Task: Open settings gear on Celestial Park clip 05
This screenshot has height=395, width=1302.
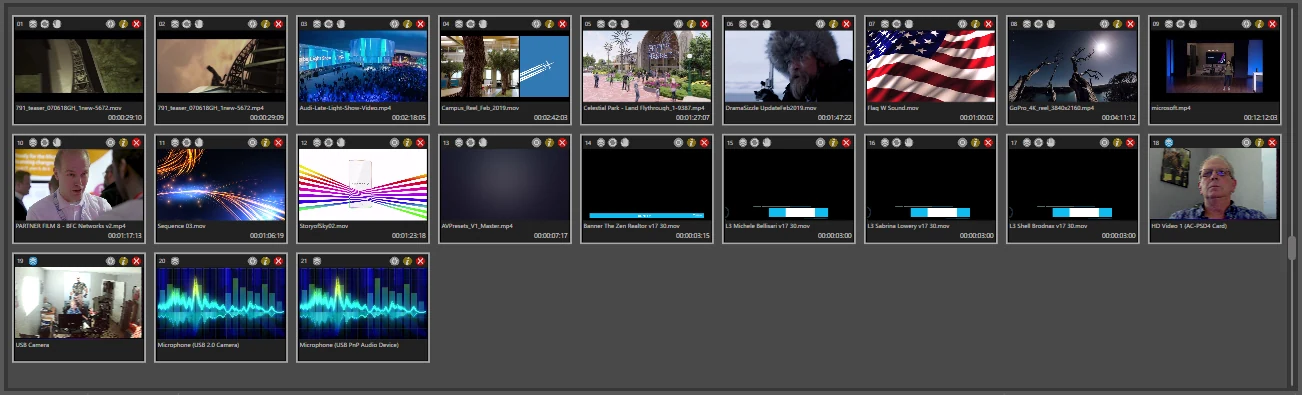Action: (678, 24)
